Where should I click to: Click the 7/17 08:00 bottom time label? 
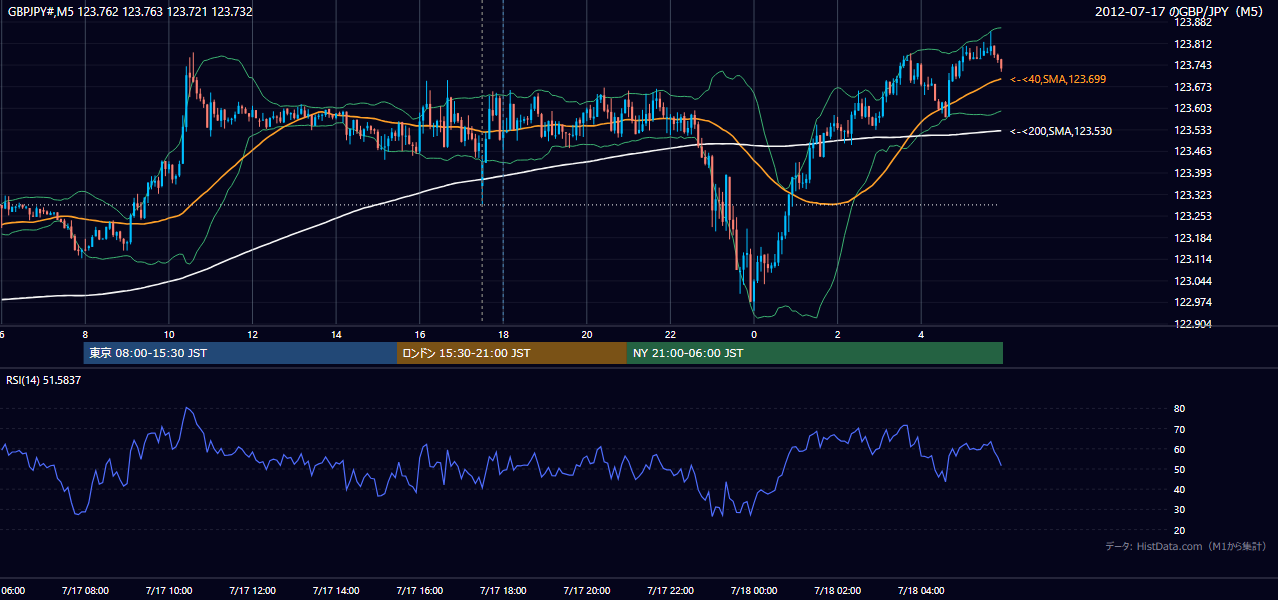[x=84, y=591]
